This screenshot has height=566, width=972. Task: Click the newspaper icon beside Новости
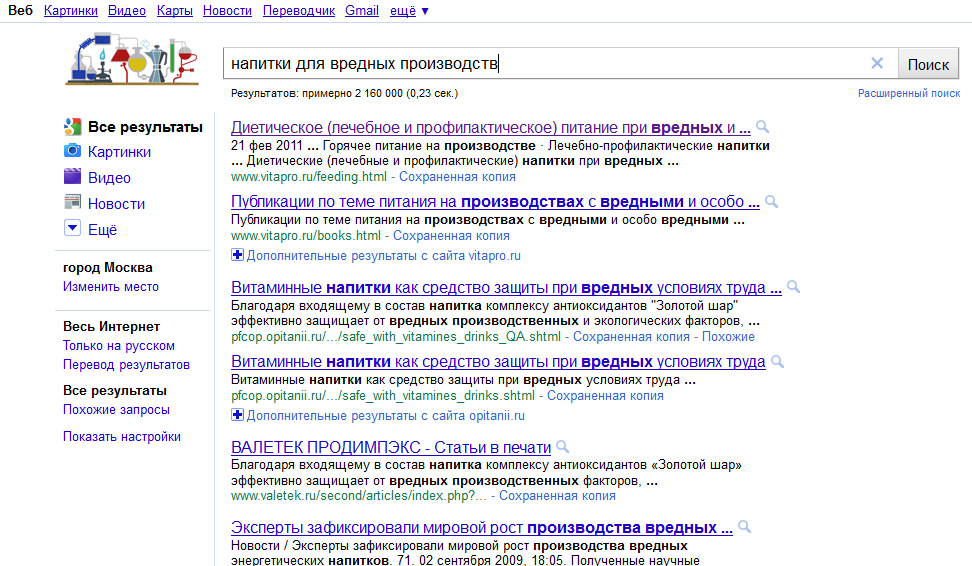[x=73, y=201]
